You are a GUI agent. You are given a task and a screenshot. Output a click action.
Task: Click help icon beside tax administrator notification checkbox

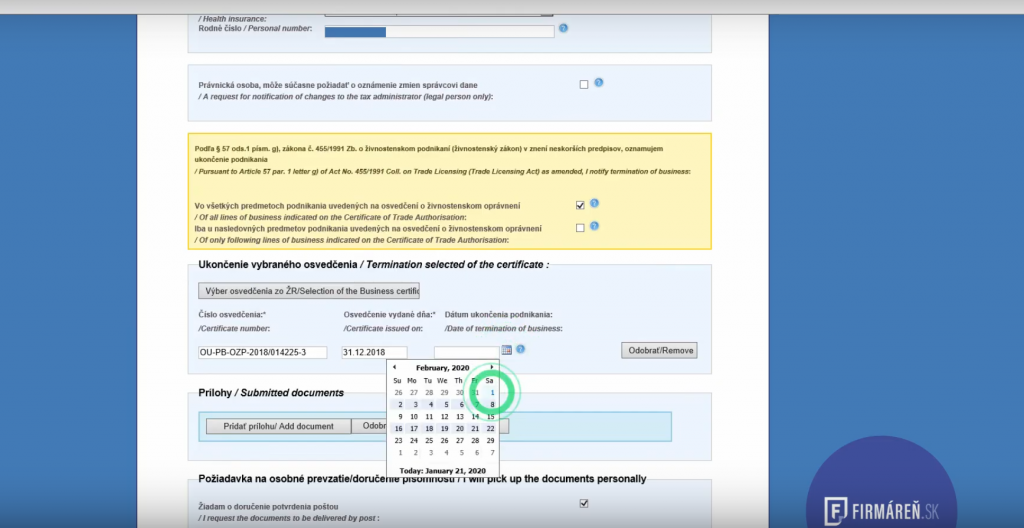598,82
